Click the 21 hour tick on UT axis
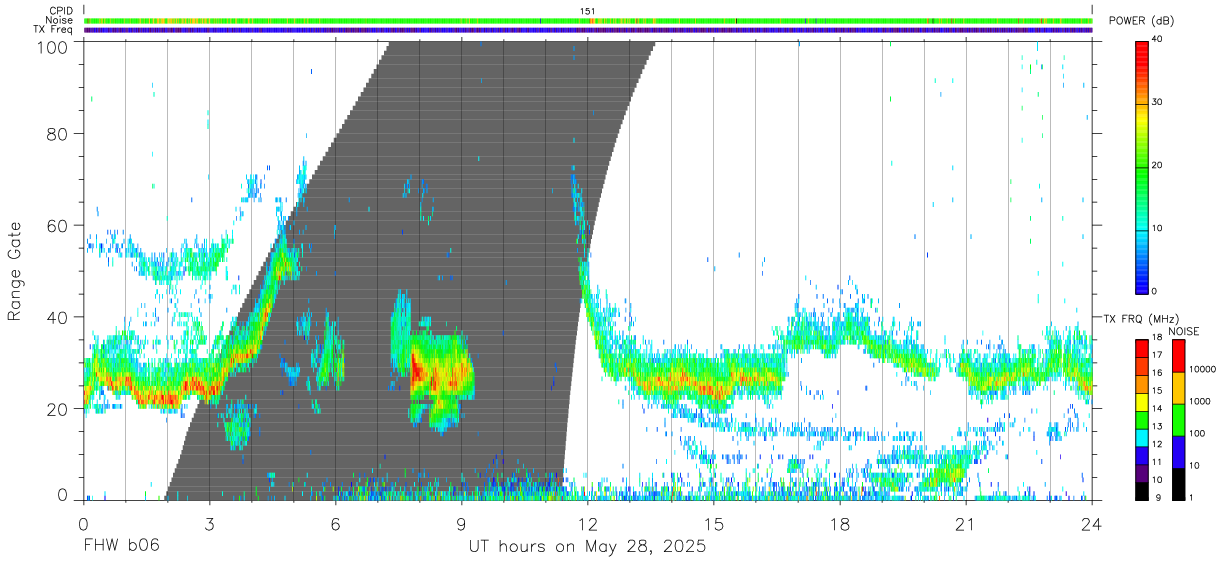The height and width of the screenshot is (567, 1228). 966,522
